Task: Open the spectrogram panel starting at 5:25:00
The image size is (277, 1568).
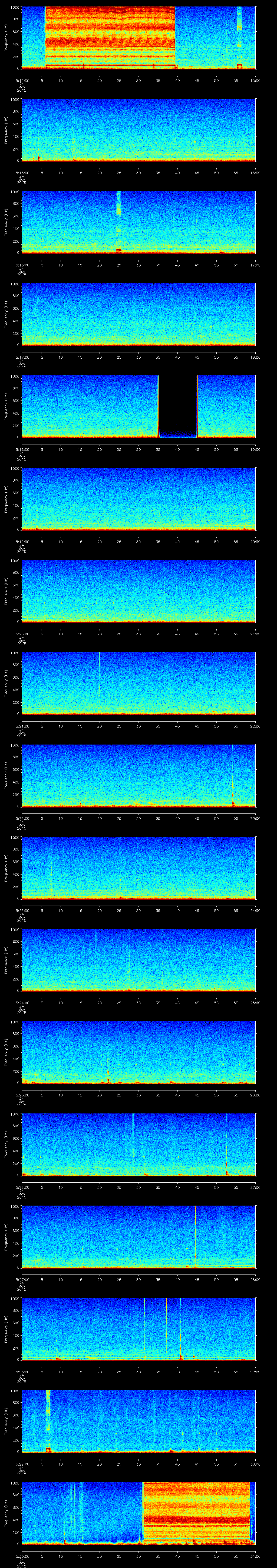Action: 138,1052
